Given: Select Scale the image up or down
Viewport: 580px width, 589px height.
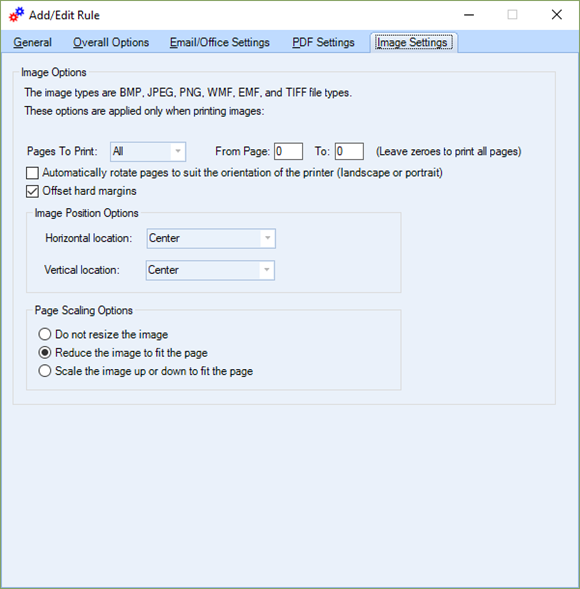Looking at the screenshot, I should [x=45, y=371].
